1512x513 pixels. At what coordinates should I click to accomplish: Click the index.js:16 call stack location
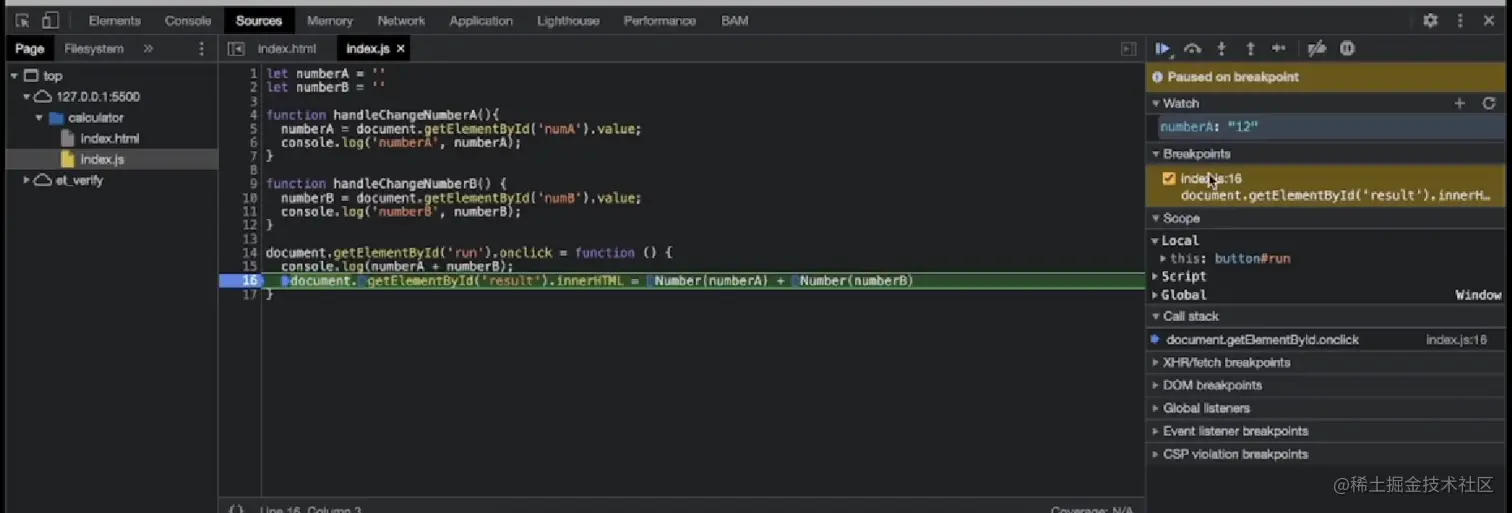[1456, 340]
